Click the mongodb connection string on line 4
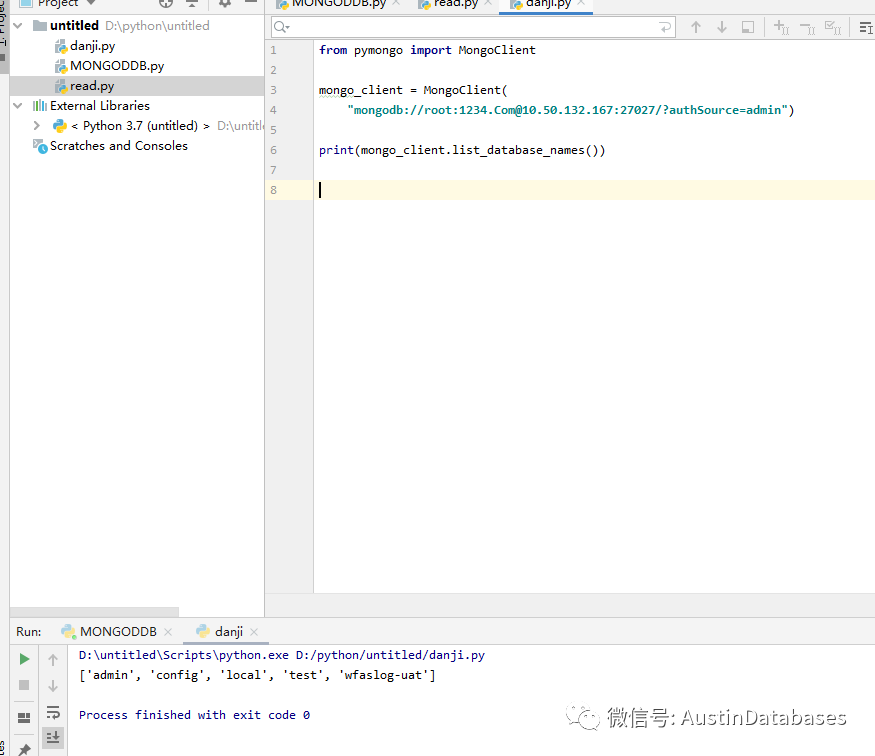 pyautogui.click(x=567, y=110)
